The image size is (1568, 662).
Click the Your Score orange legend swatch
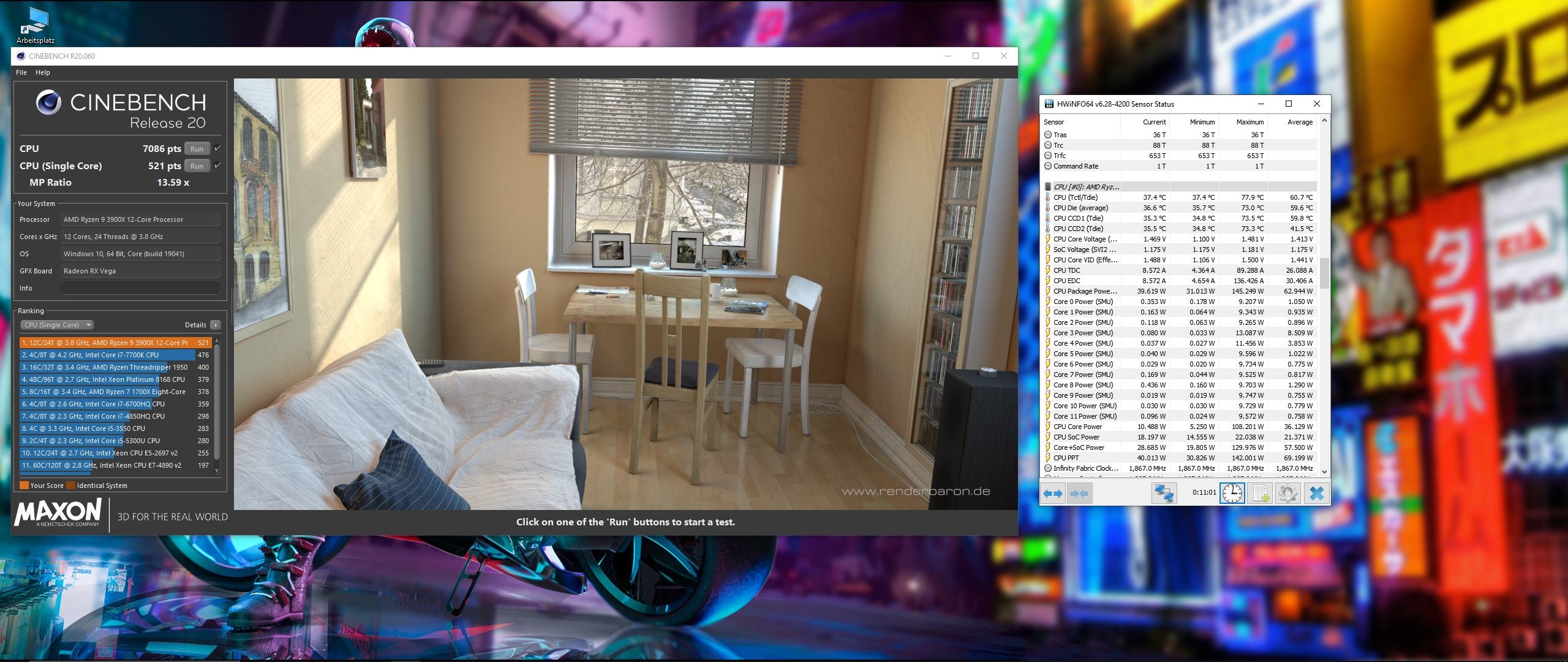tap(24, 485)
